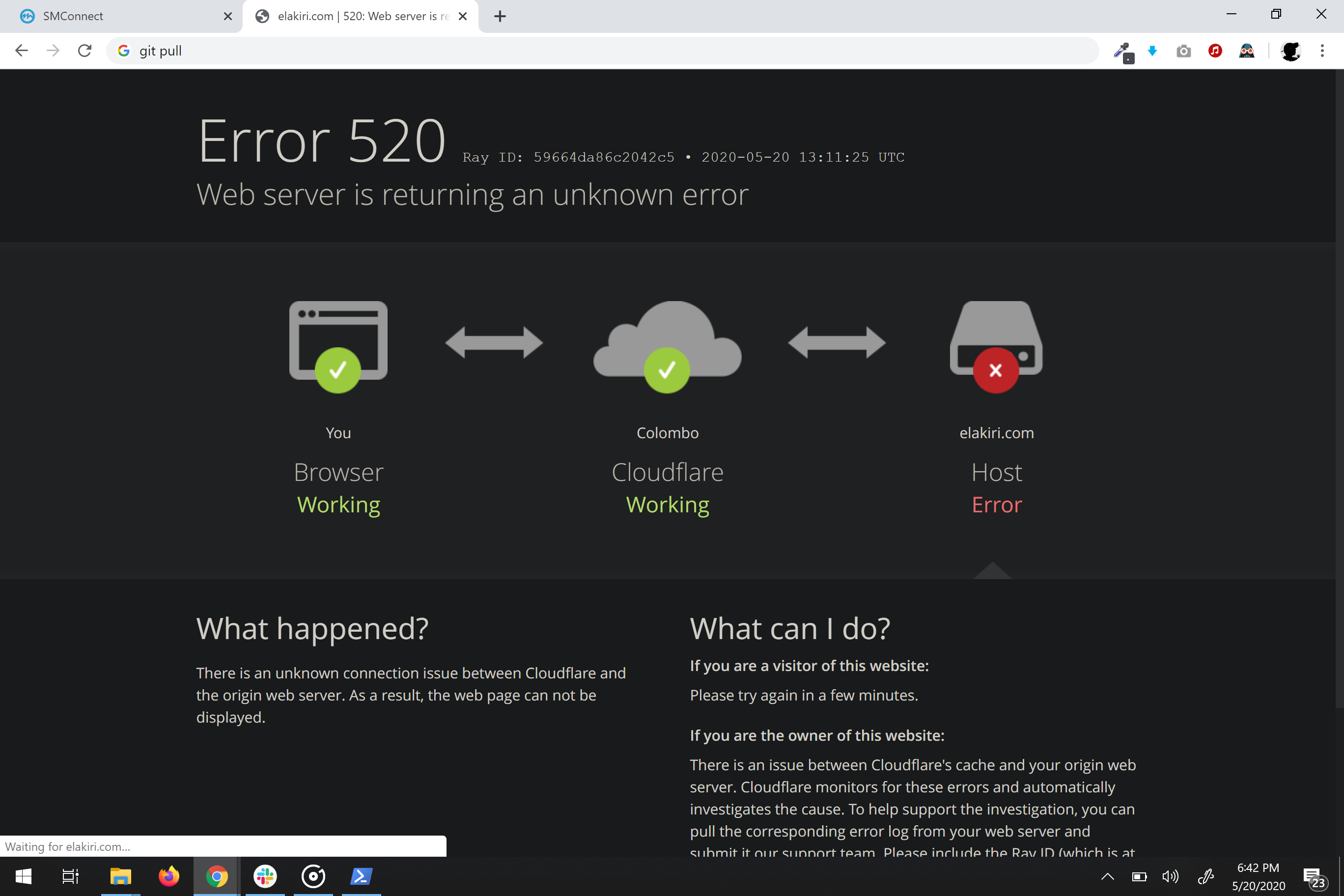This screenshot has height=896, width=1344.
Task: Click the 'If you are the owner' line
Action: (816, 735)
